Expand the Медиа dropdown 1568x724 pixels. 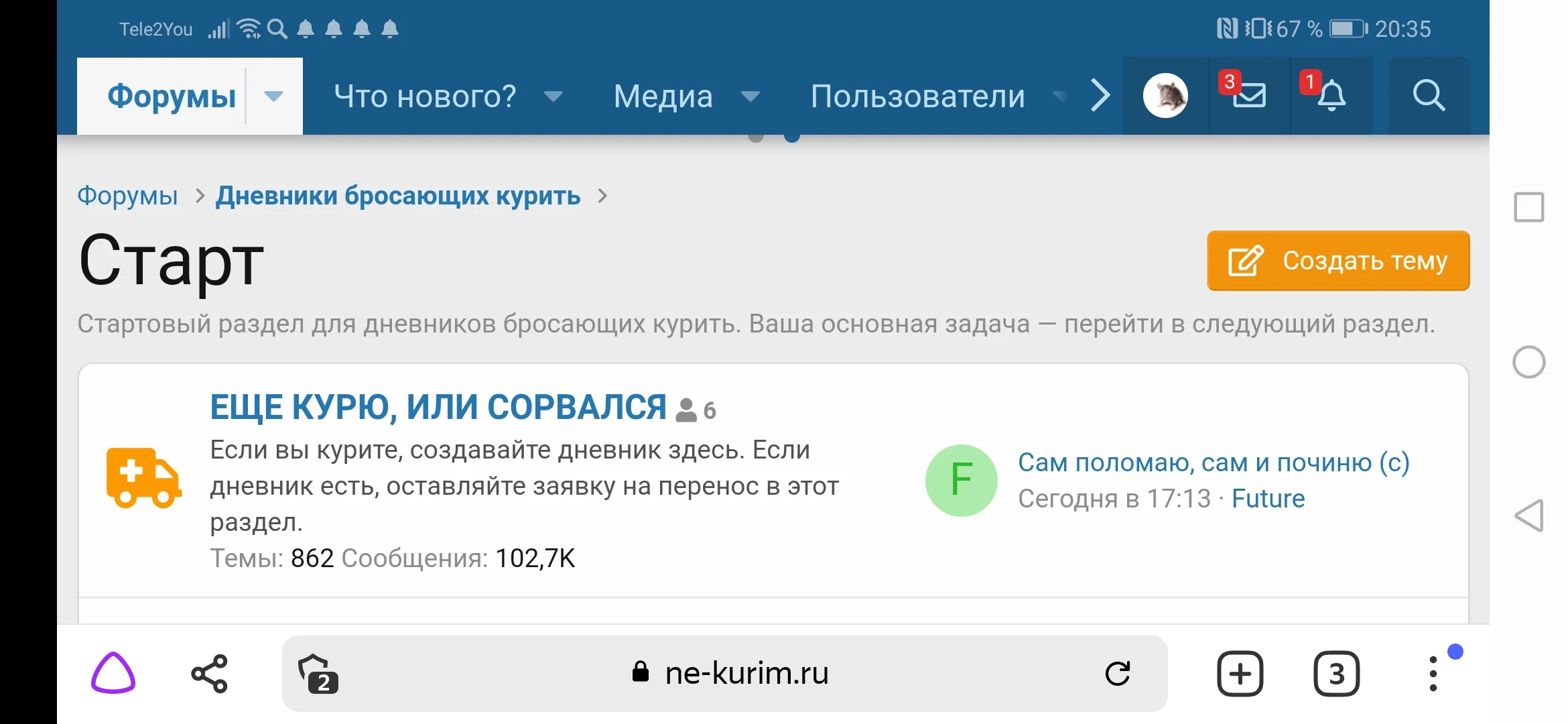[749, 96]
